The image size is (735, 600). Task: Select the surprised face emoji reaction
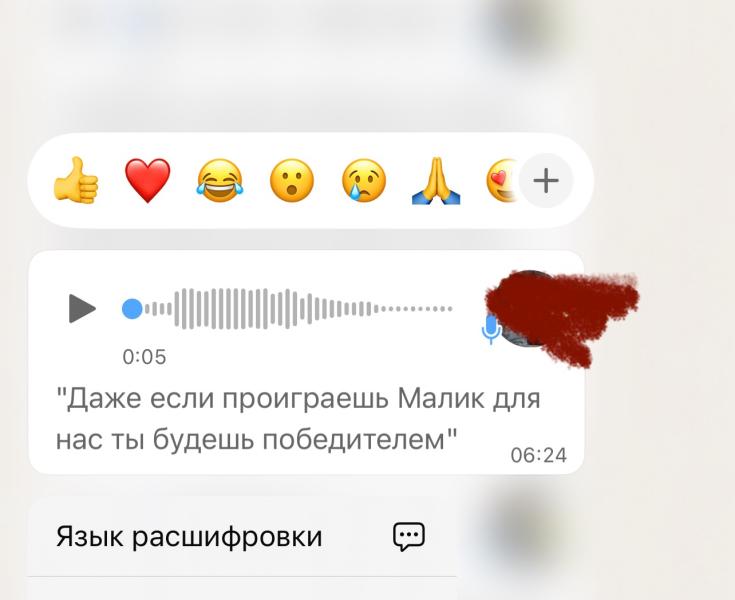coord(292,180)
